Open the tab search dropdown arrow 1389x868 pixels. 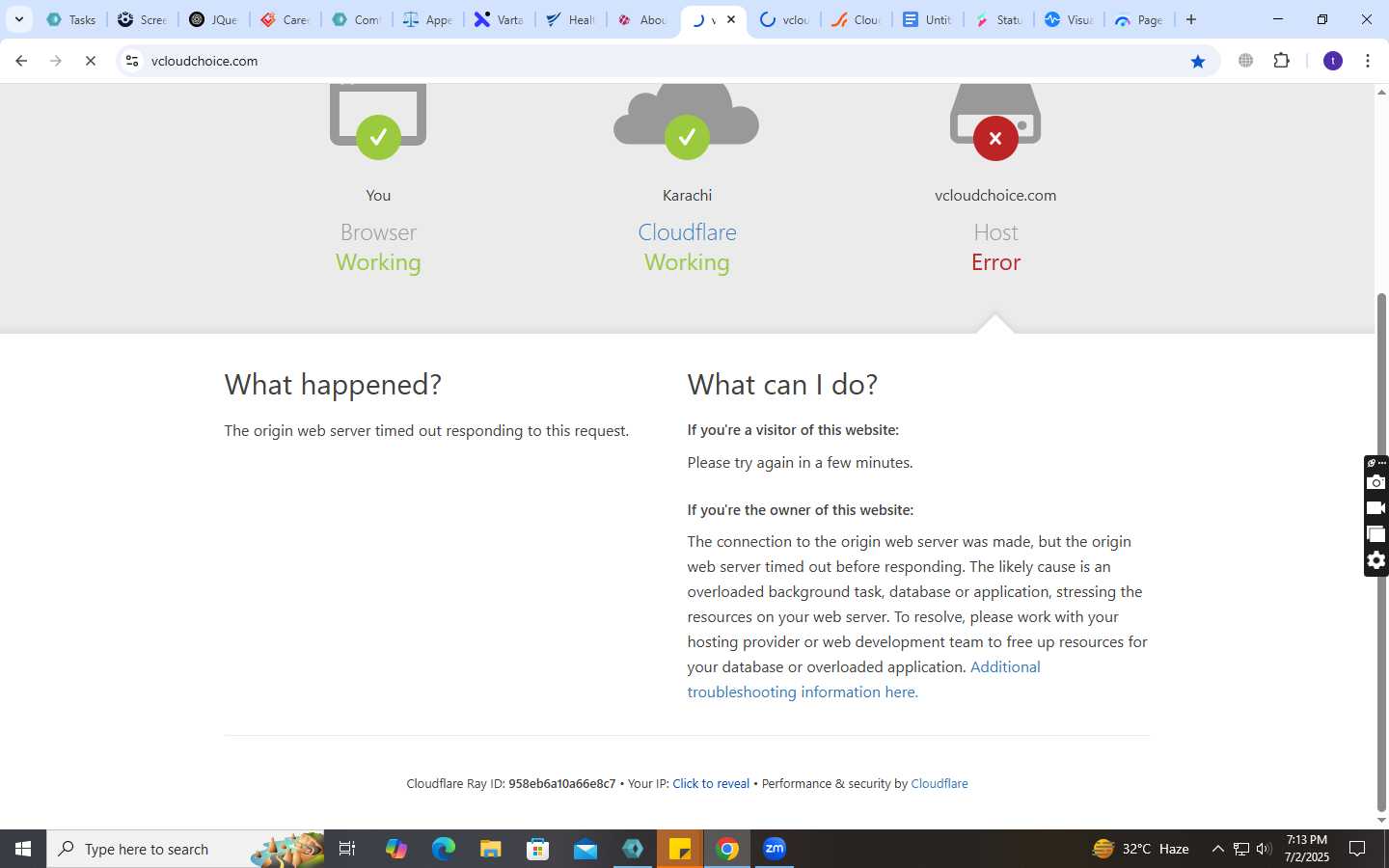coord(18,19)
